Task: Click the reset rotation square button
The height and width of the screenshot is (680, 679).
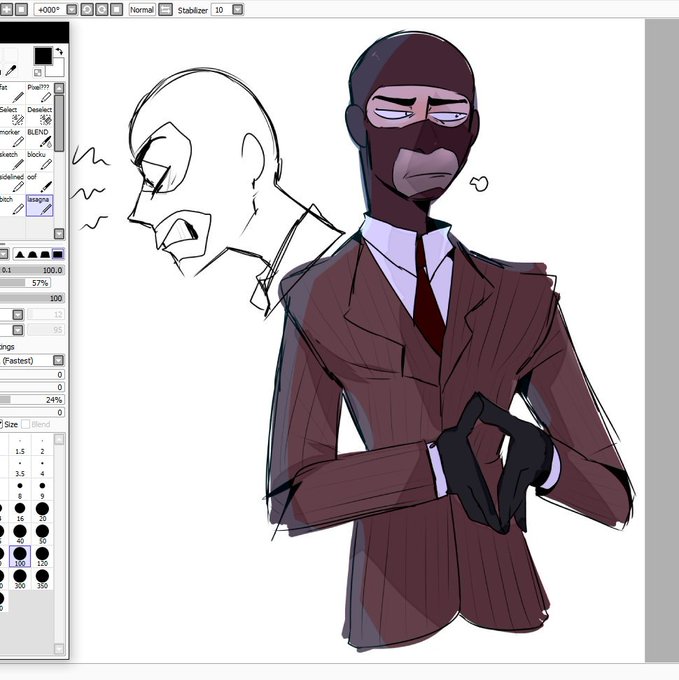Action: [x=116, y=10]
